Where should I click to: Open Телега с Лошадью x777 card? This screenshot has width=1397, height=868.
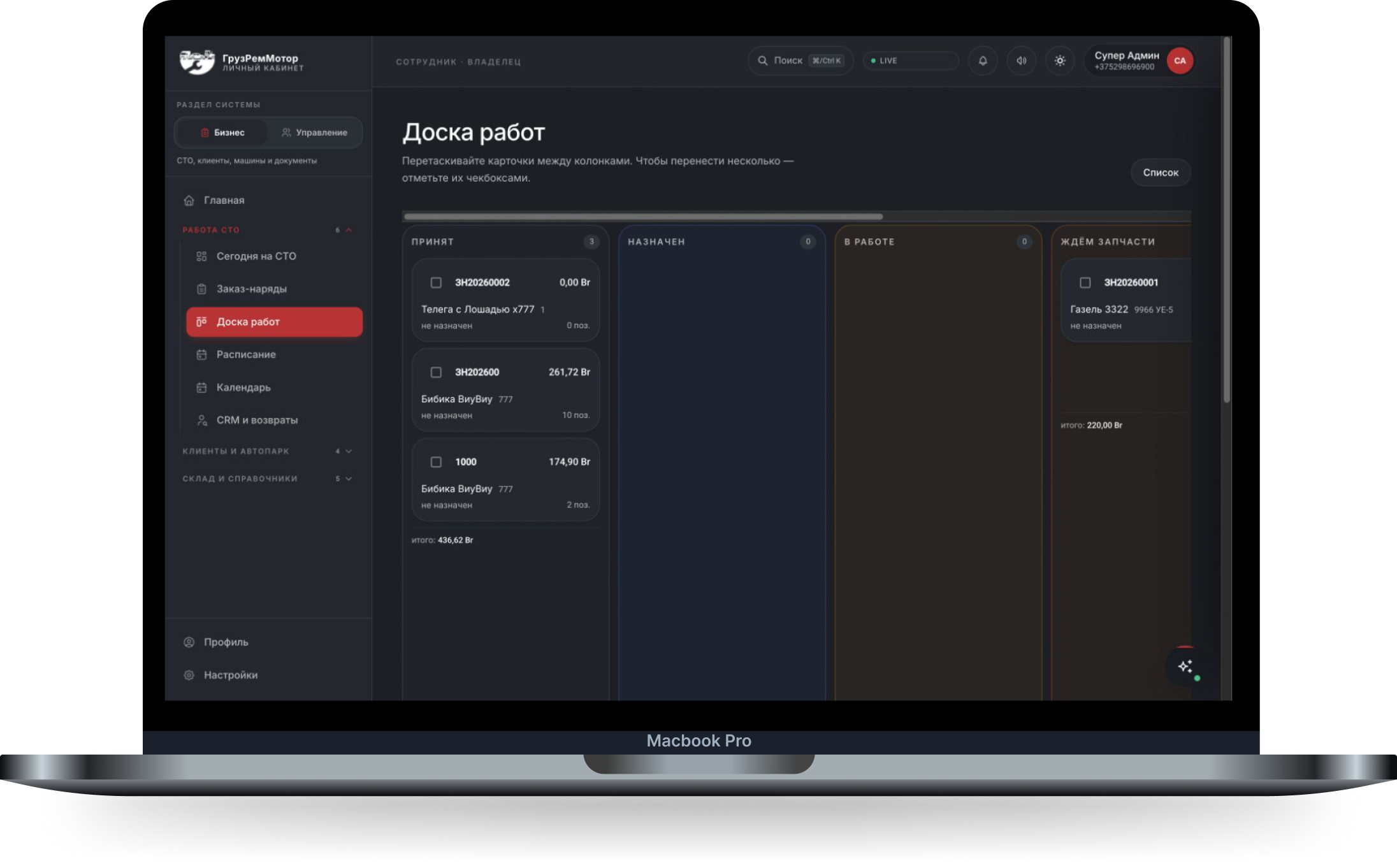click(505, 300)
